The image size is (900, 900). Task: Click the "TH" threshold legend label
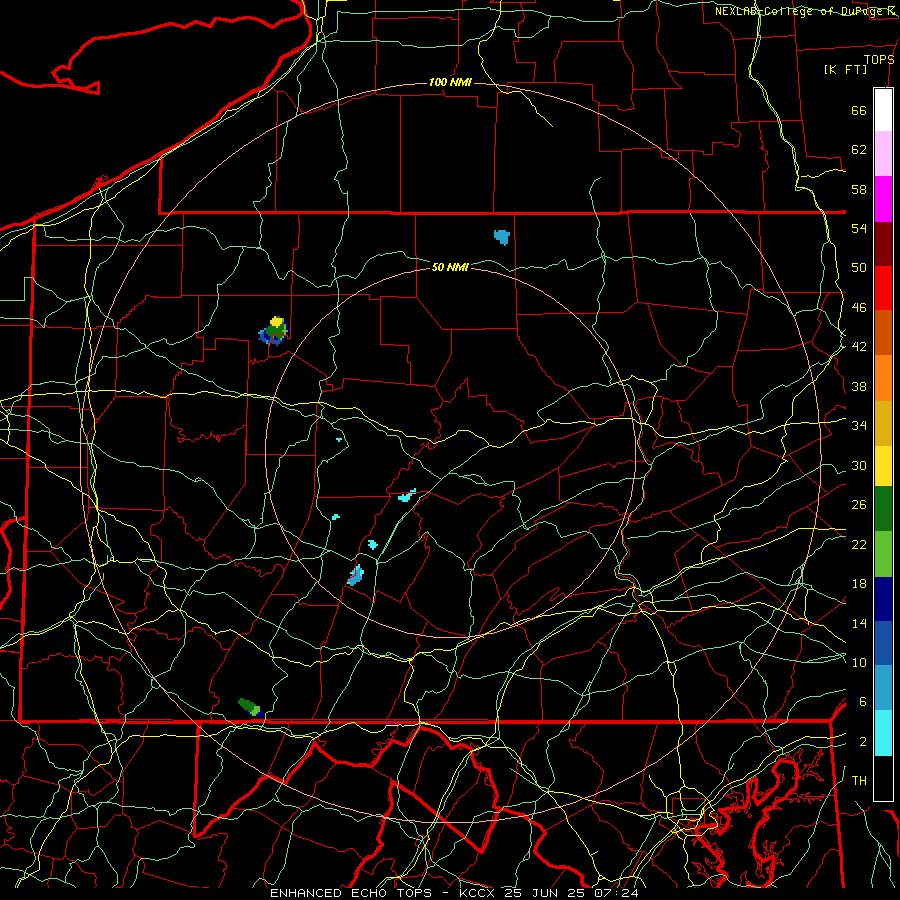coord(859,781)
